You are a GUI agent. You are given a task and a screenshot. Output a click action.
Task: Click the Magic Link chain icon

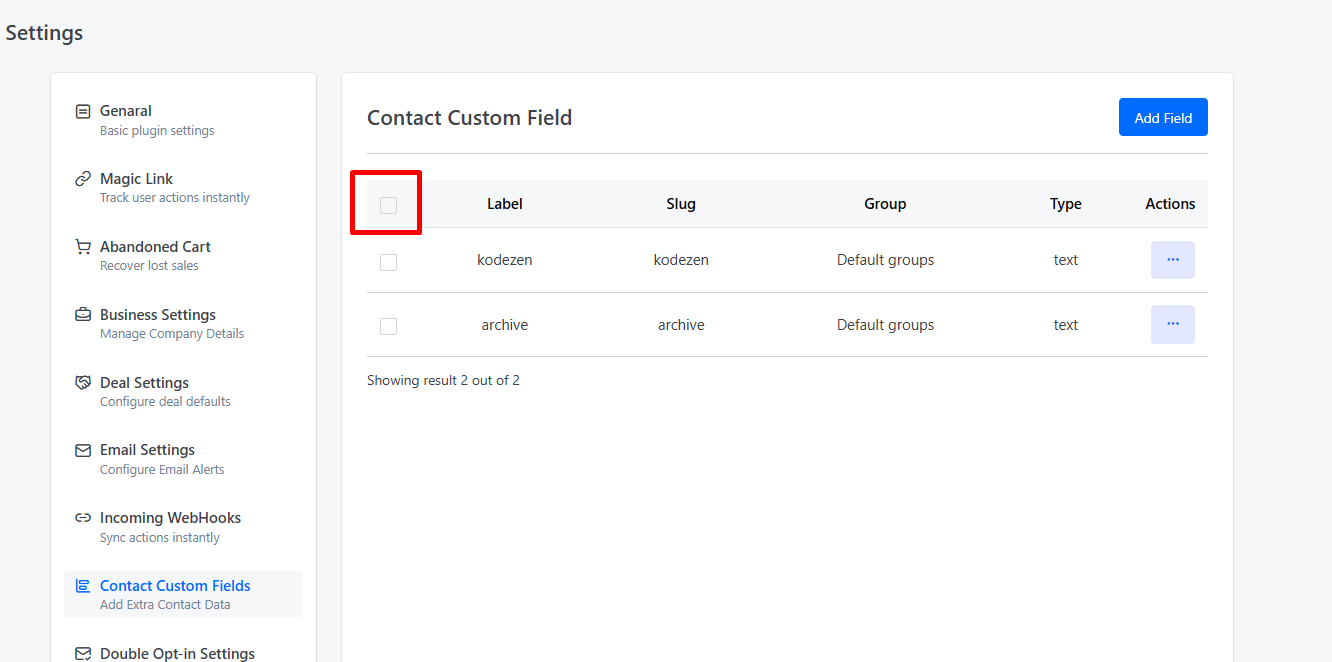pos(83,179)
